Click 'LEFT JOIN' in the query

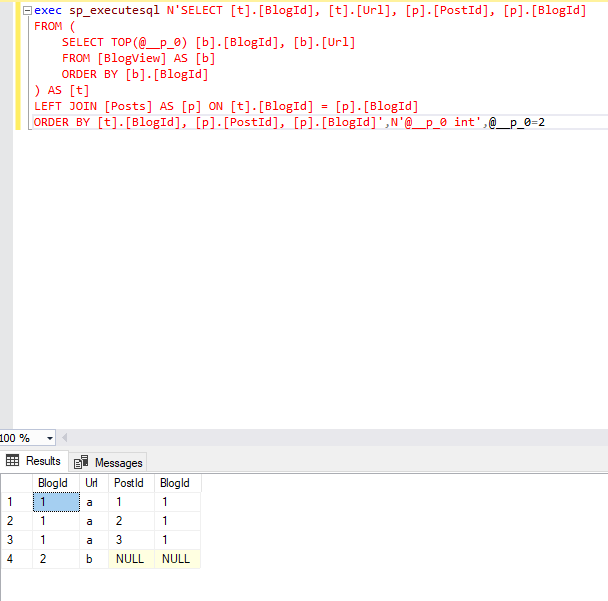(65, 106)
